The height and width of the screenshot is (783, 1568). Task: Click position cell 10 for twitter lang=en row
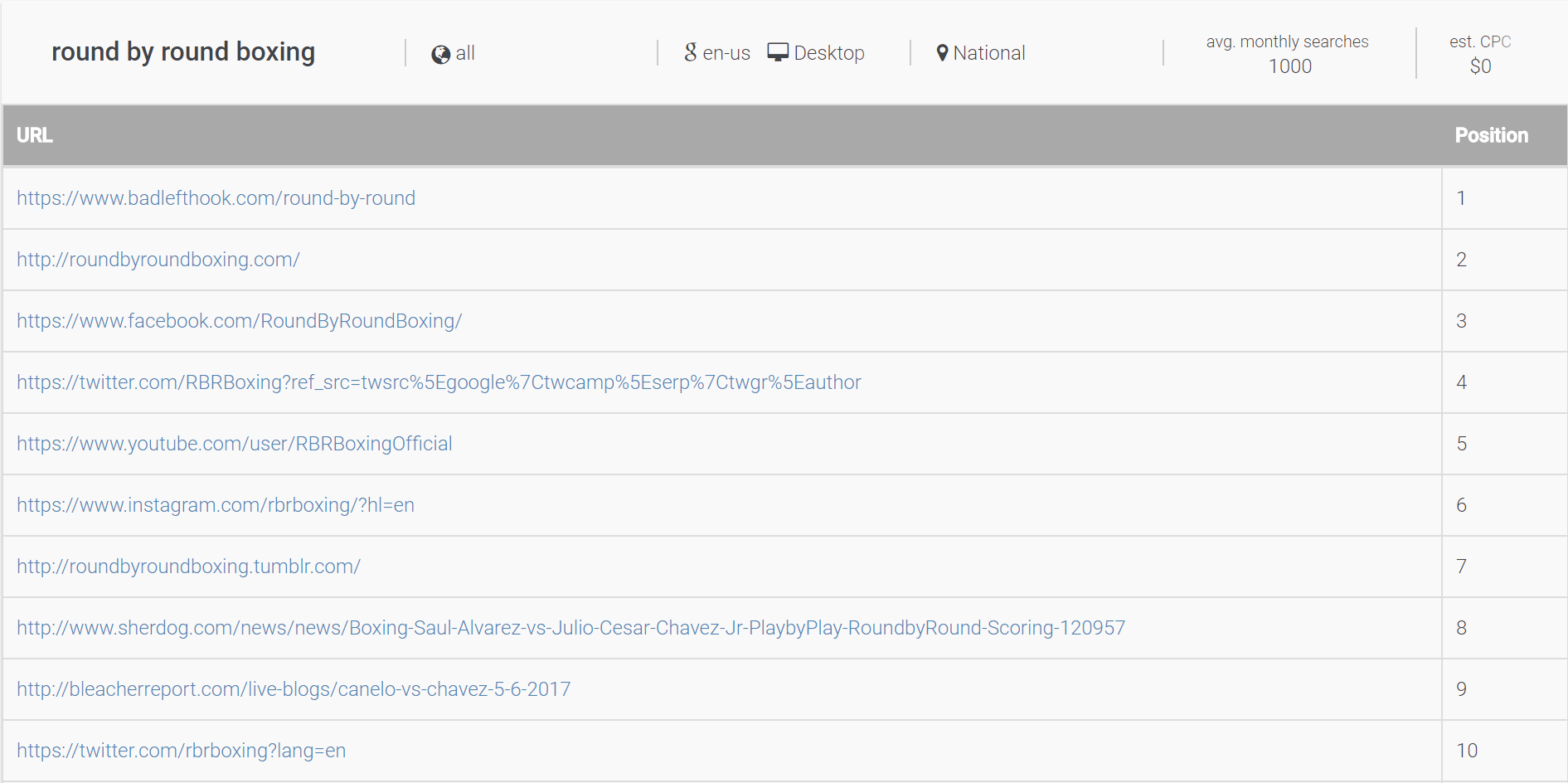[1504, 751]
